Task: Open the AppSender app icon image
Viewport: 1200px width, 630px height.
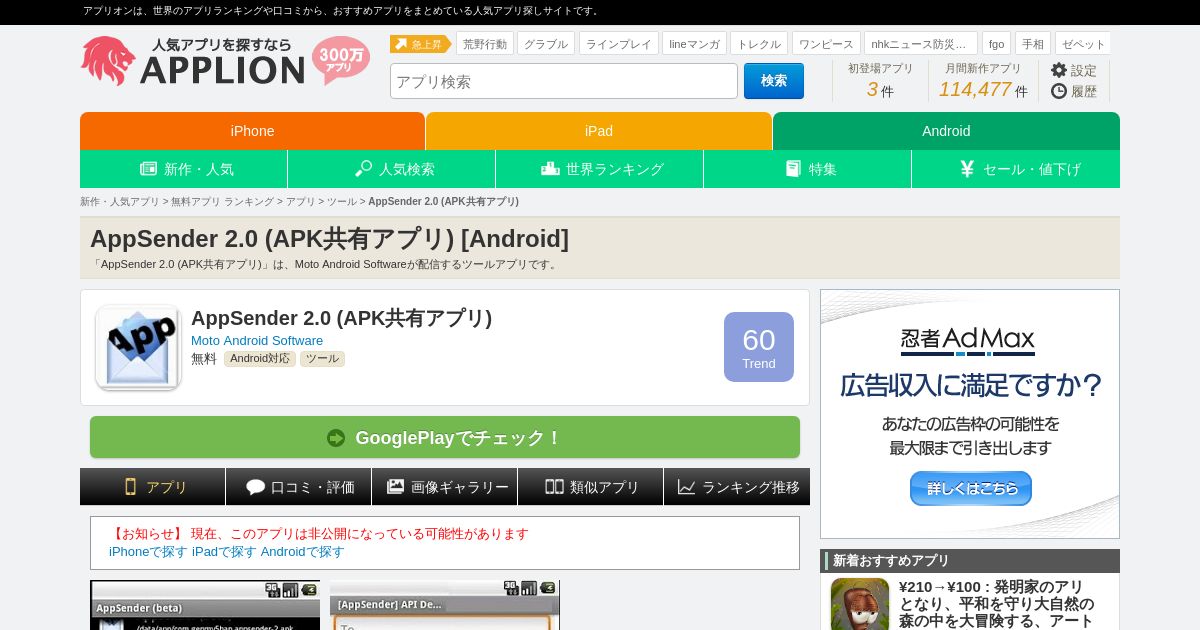Action: tap(138, 347)
